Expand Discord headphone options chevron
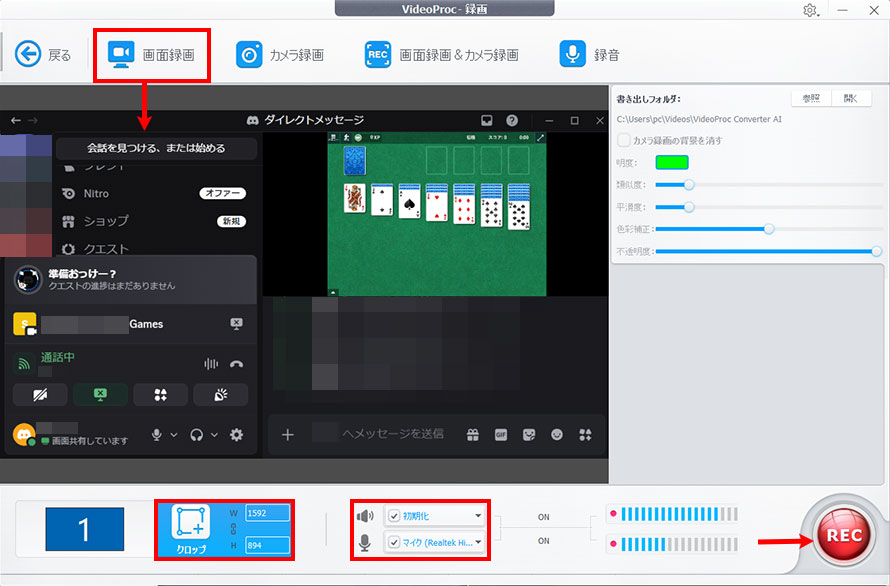890x586 pixels. click(x=215, y=435)
